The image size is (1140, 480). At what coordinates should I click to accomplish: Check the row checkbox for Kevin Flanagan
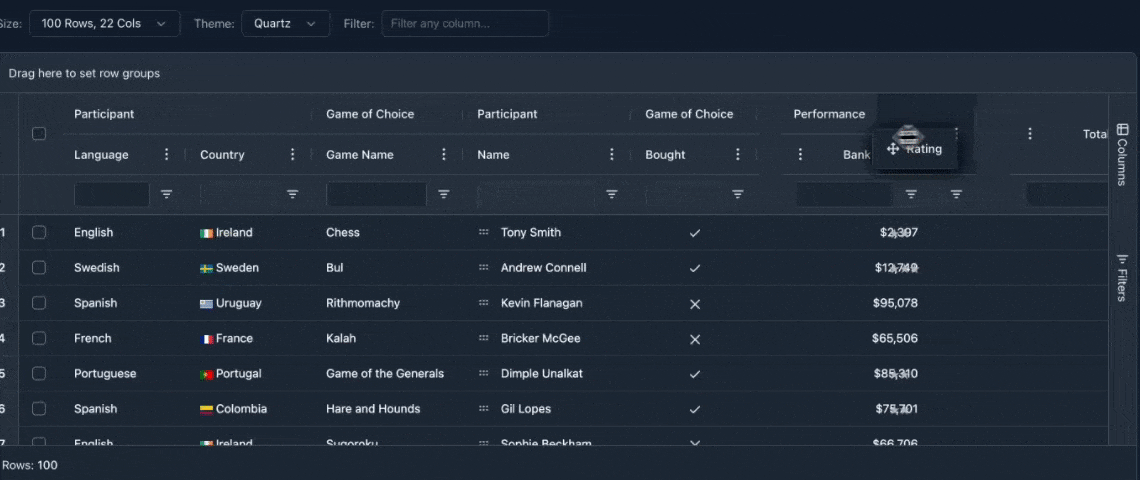point(39,303)
